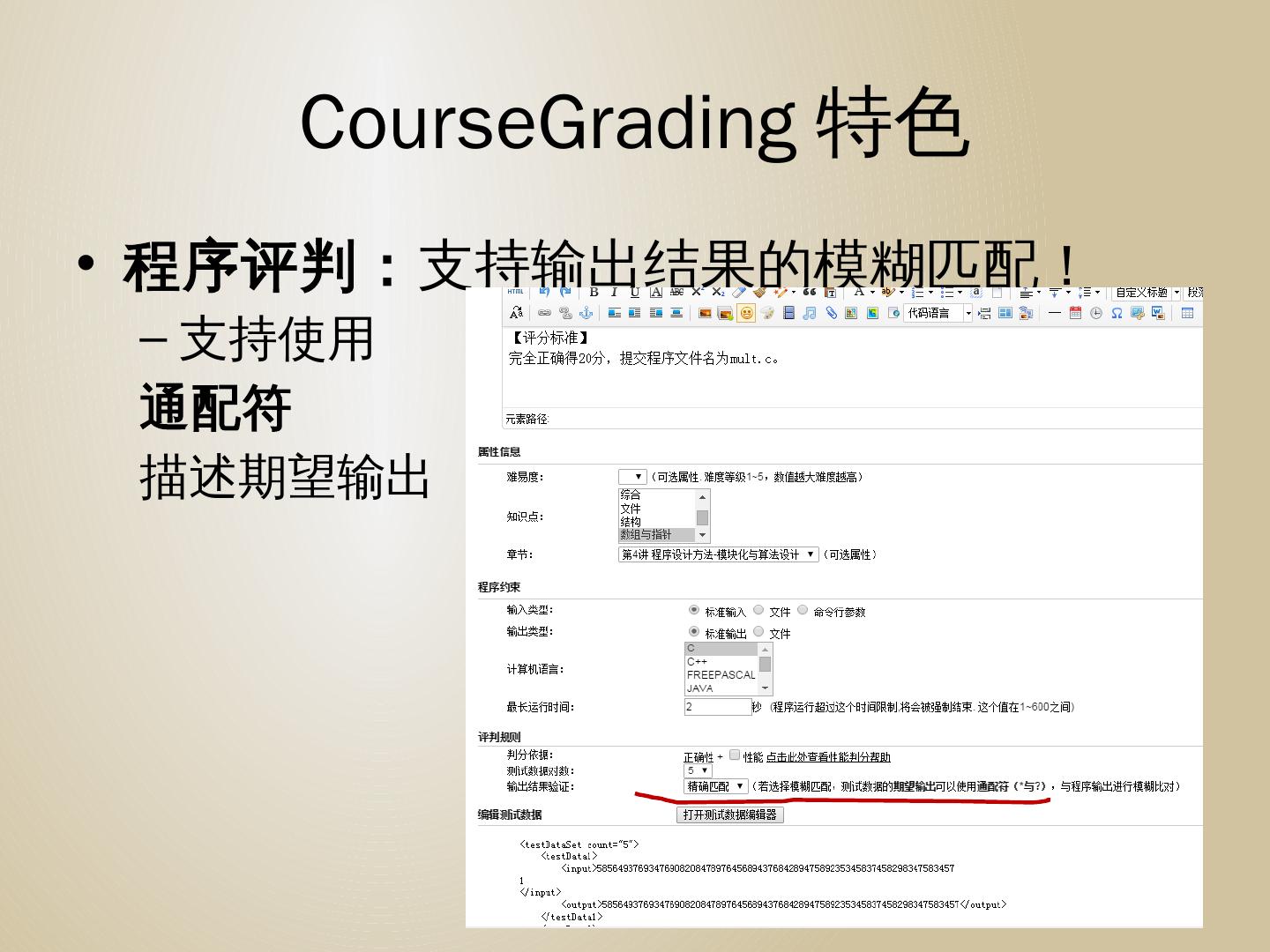Screen dimensions: 1270x952
Task: Open the 点击此处查看性能判分帮助 link
Action: (828, 757)
